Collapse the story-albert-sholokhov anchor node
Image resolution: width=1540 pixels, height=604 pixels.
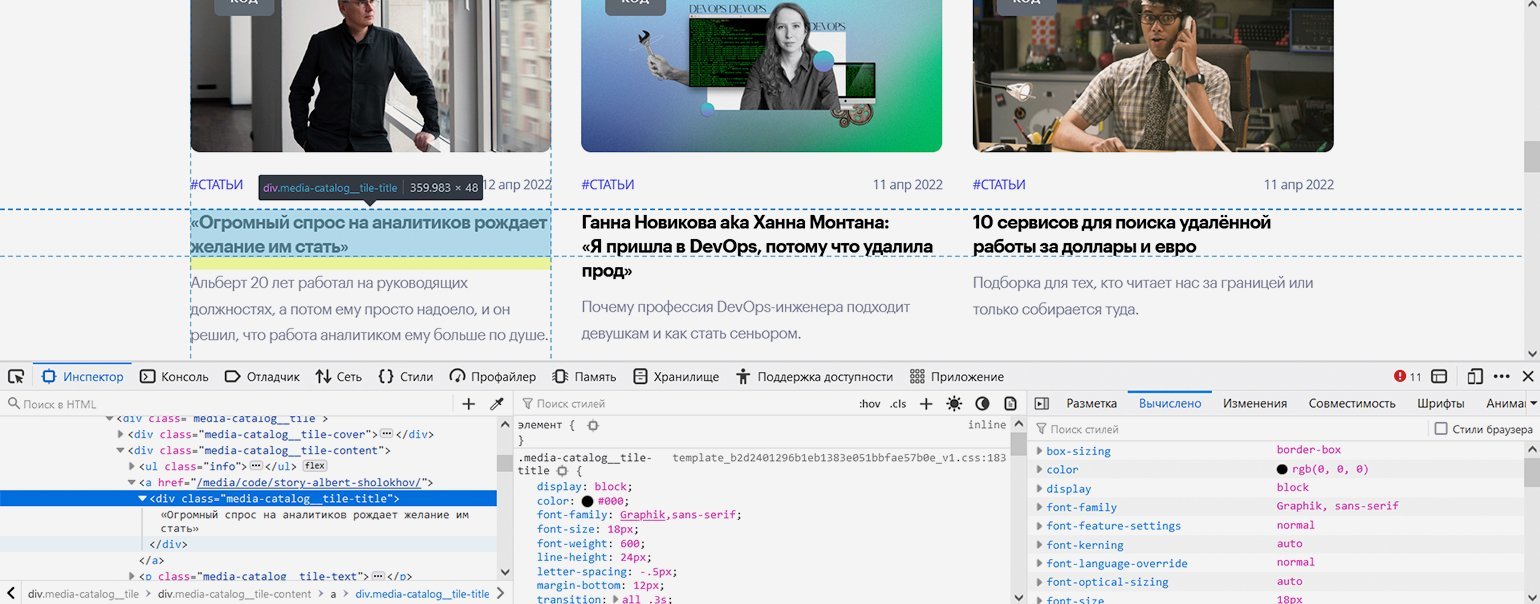coord(132,482)
